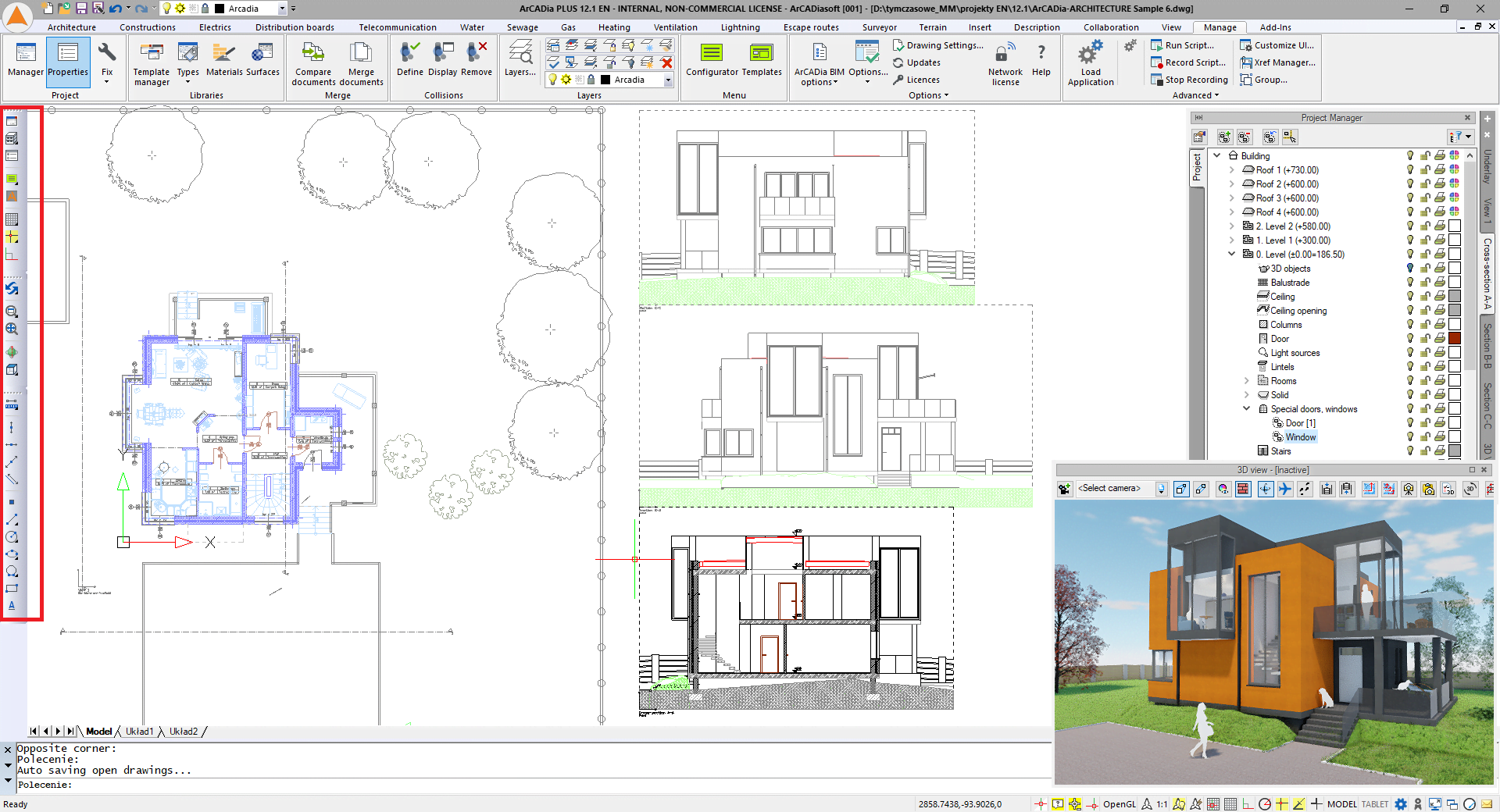
Task: Expand the Roof 3 tree item
Action: pos(1232,198)
